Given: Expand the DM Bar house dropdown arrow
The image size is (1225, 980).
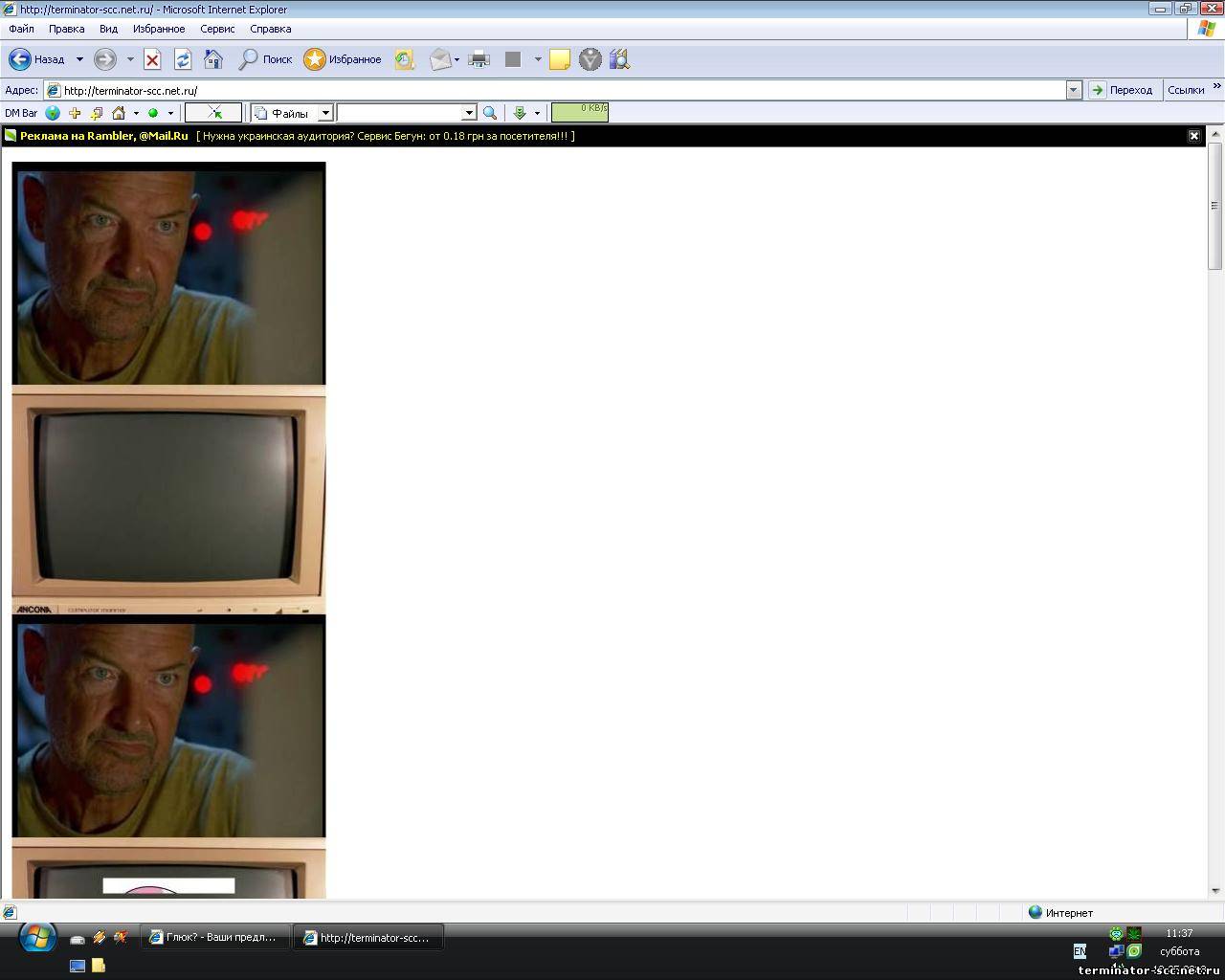Looking at the screenshot, I should (136, 113).
